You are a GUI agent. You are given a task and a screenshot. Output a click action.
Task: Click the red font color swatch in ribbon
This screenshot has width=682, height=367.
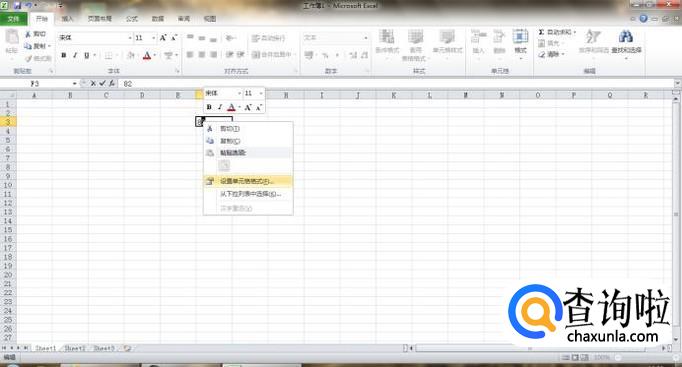[147, 56]
